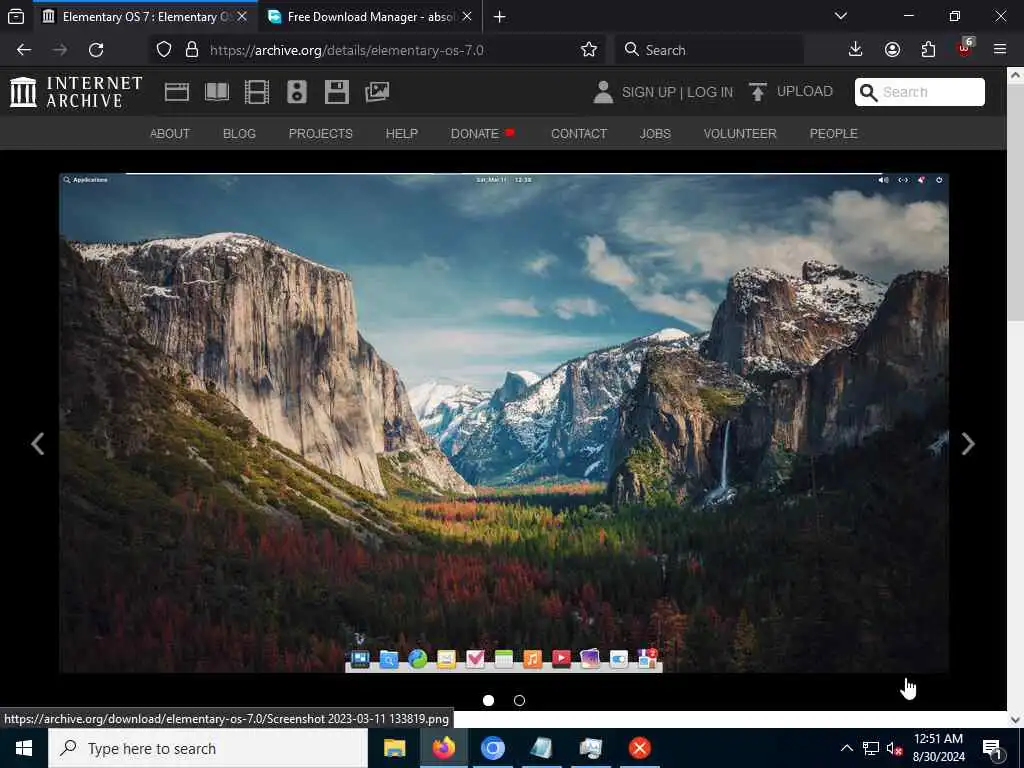The width and height of the screenshot is (1024, 768).
Task: Open the PEOPLE link
Action: (833, 133)
